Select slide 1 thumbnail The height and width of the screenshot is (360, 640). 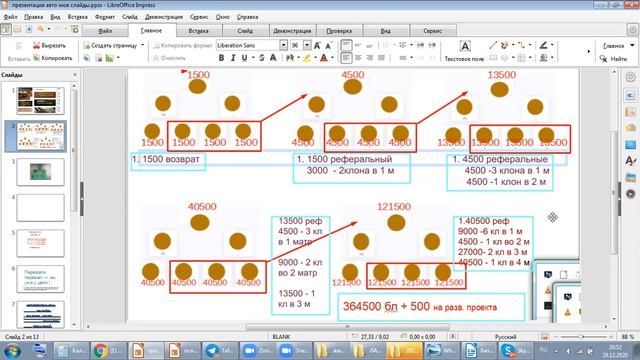pos(40,100)
